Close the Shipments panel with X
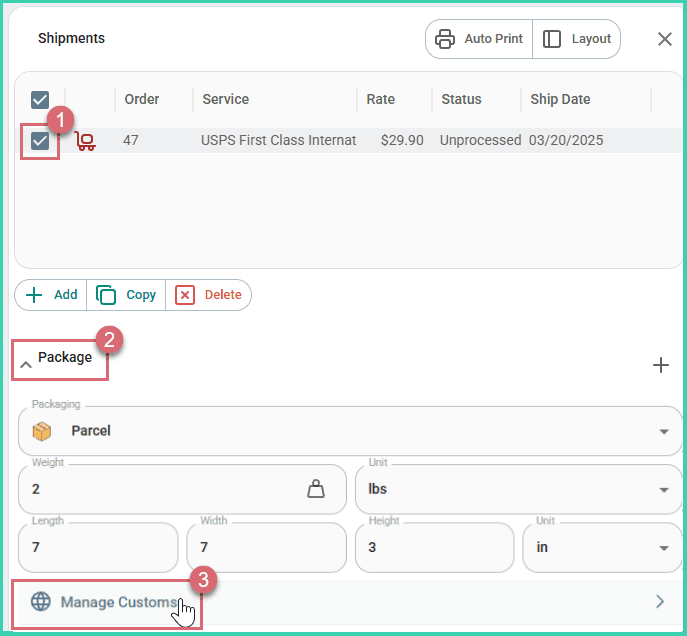Image resolution: width=687 pixels, height=636 pixels. tap(664, 39)
